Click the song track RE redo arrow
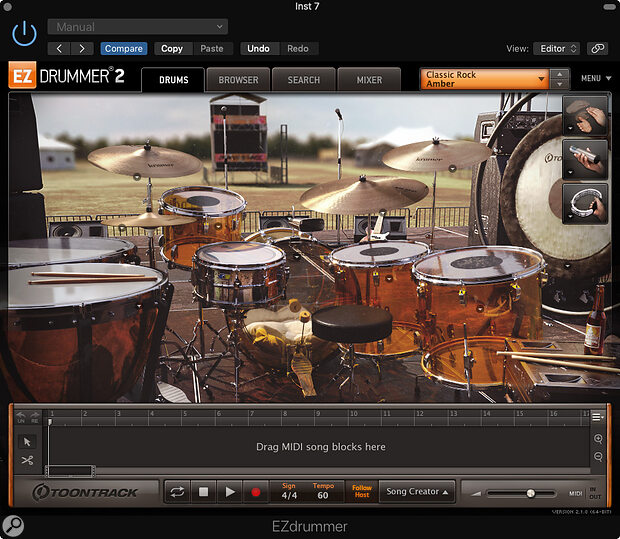Viewport: 620px width, 539px height. click(x=35, y=417)
